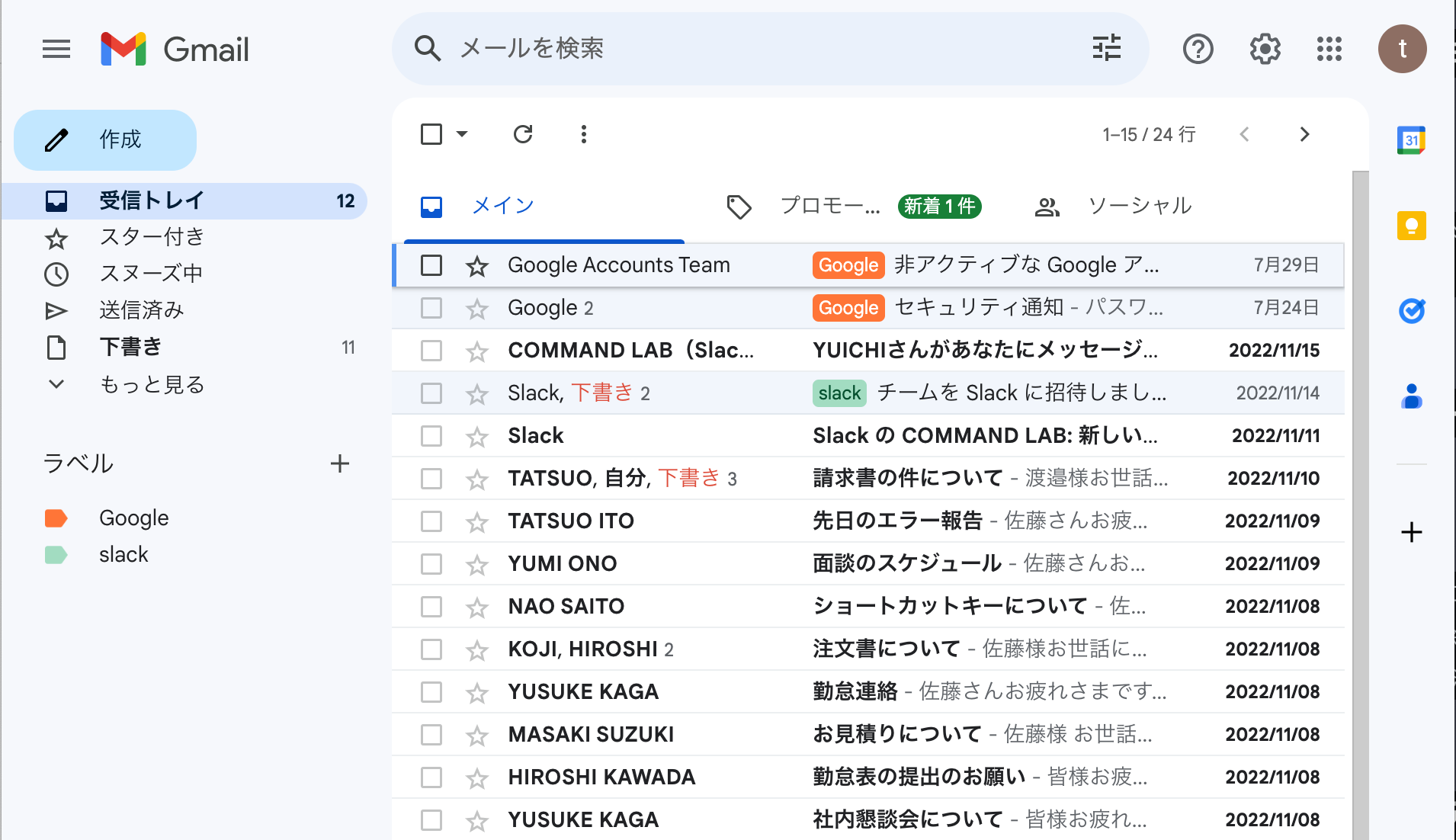Open email 勤怠表の提出のお願い
This screenshot has width=1456, height=840.
pyautogui.click(x=868, y=777)
